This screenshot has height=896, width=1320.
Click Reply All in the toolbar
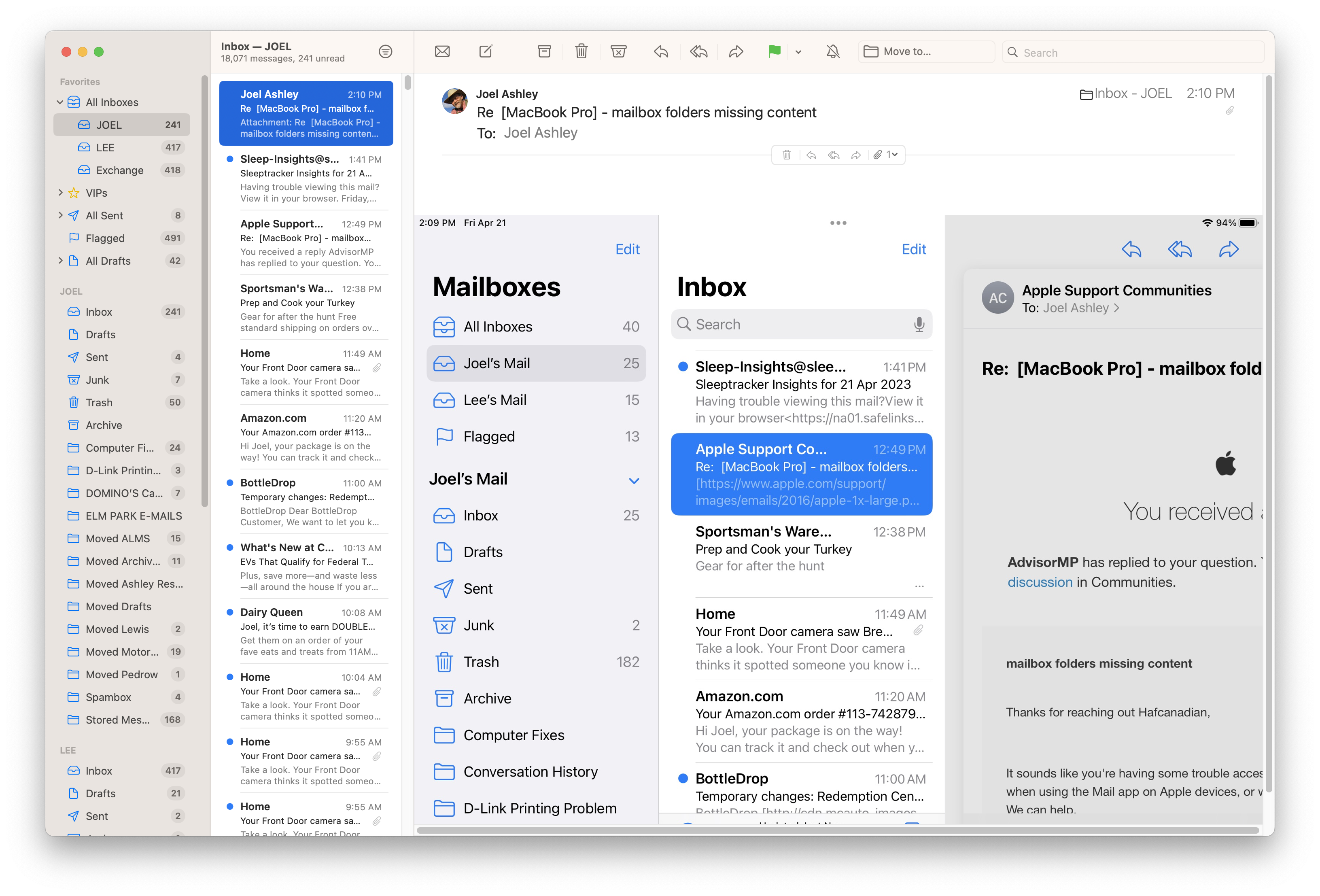click(x=698, y=52)
